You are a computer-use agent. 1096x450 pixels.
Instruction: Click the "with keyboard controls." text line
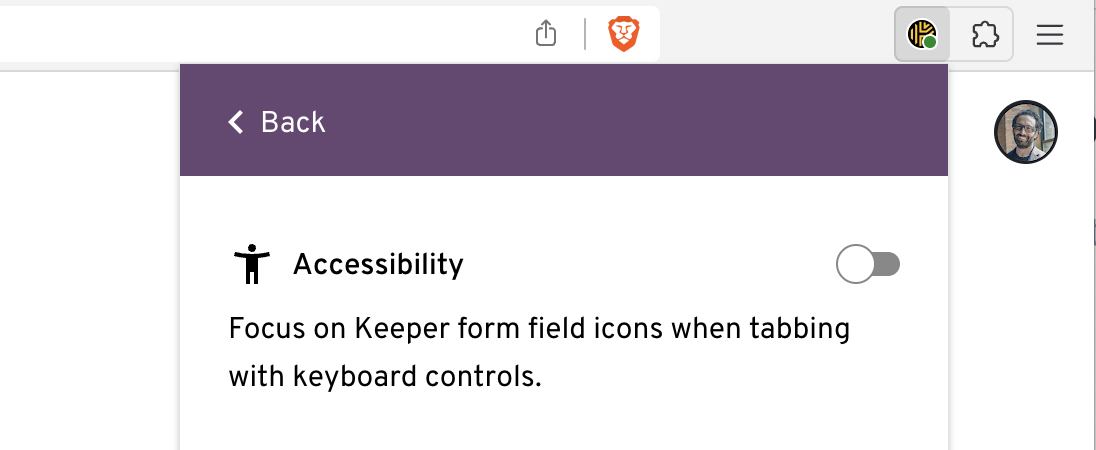pos(384,377)
